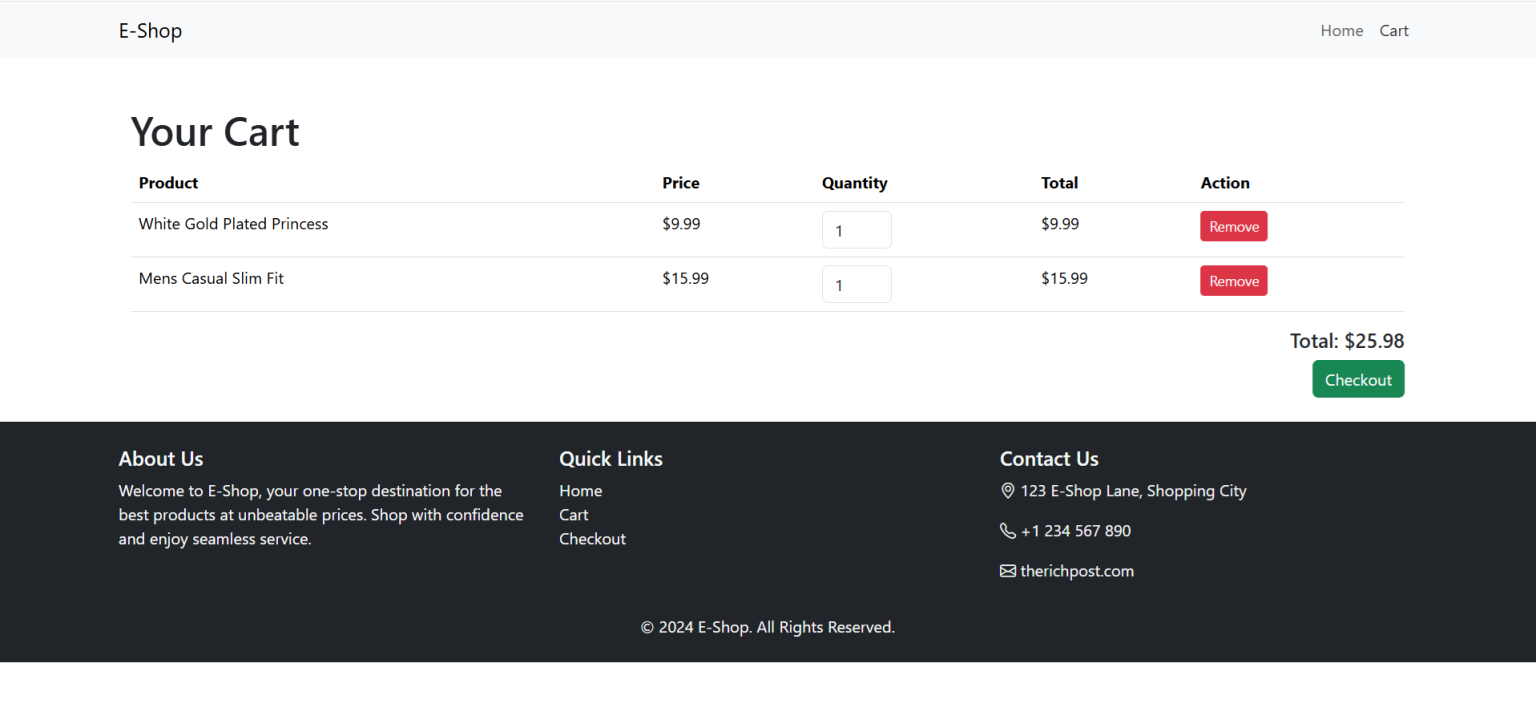The image size is (1536, 728).
Task: Open Cart from the top navigation bar
Action: [x=1394, y=30]
